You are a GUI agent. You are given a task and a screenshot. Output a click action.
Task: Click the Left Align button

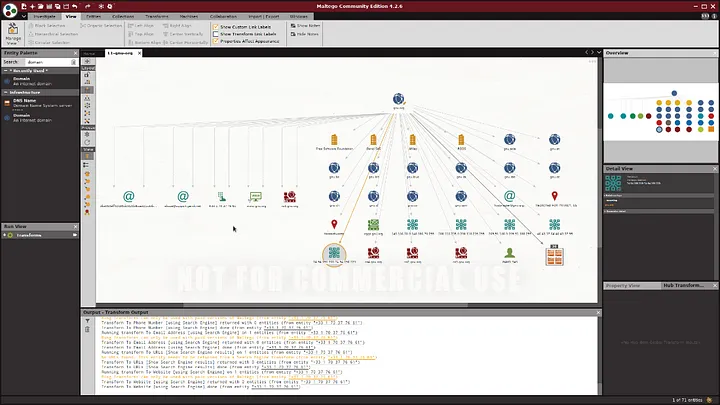pos(141,26)
